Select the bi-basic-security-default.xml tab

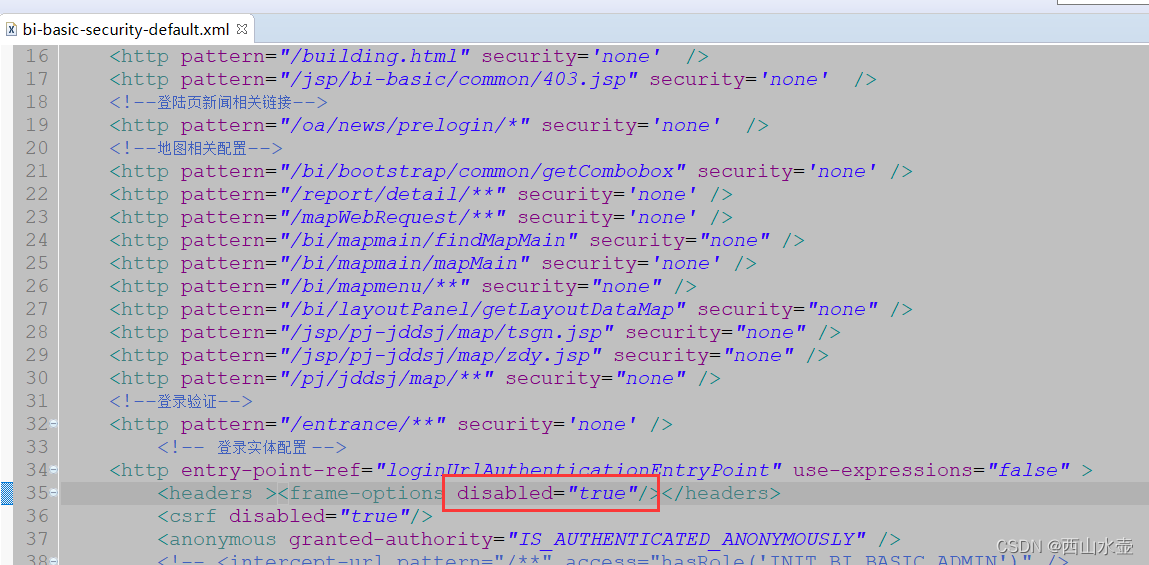pyautogui.click(x=128, y=30)
